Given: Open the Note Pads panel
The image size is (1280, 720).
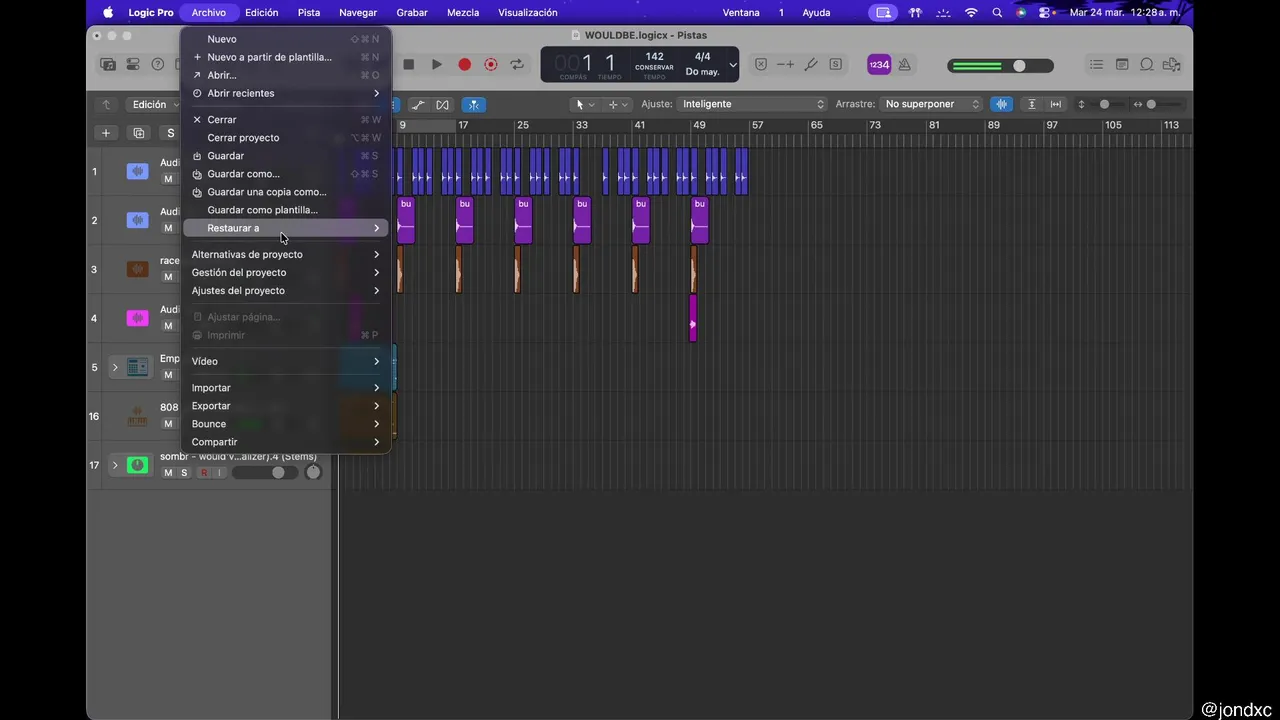Looking at the screenshot, I should pos(1122,64).
